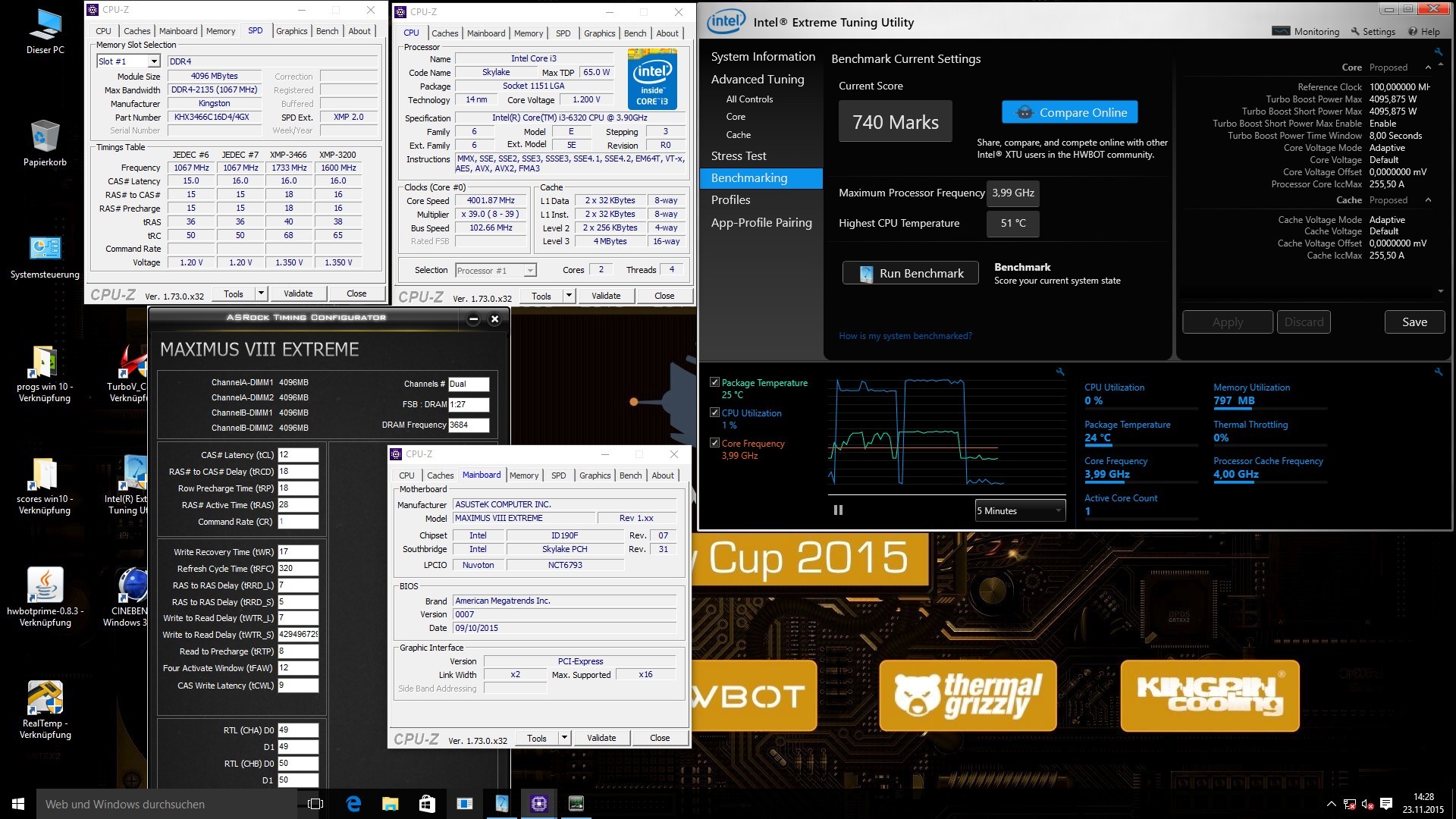Open Windows Store from taskbar
The width and height of the screenshot is (1456, 819).
tap(427, 804)
